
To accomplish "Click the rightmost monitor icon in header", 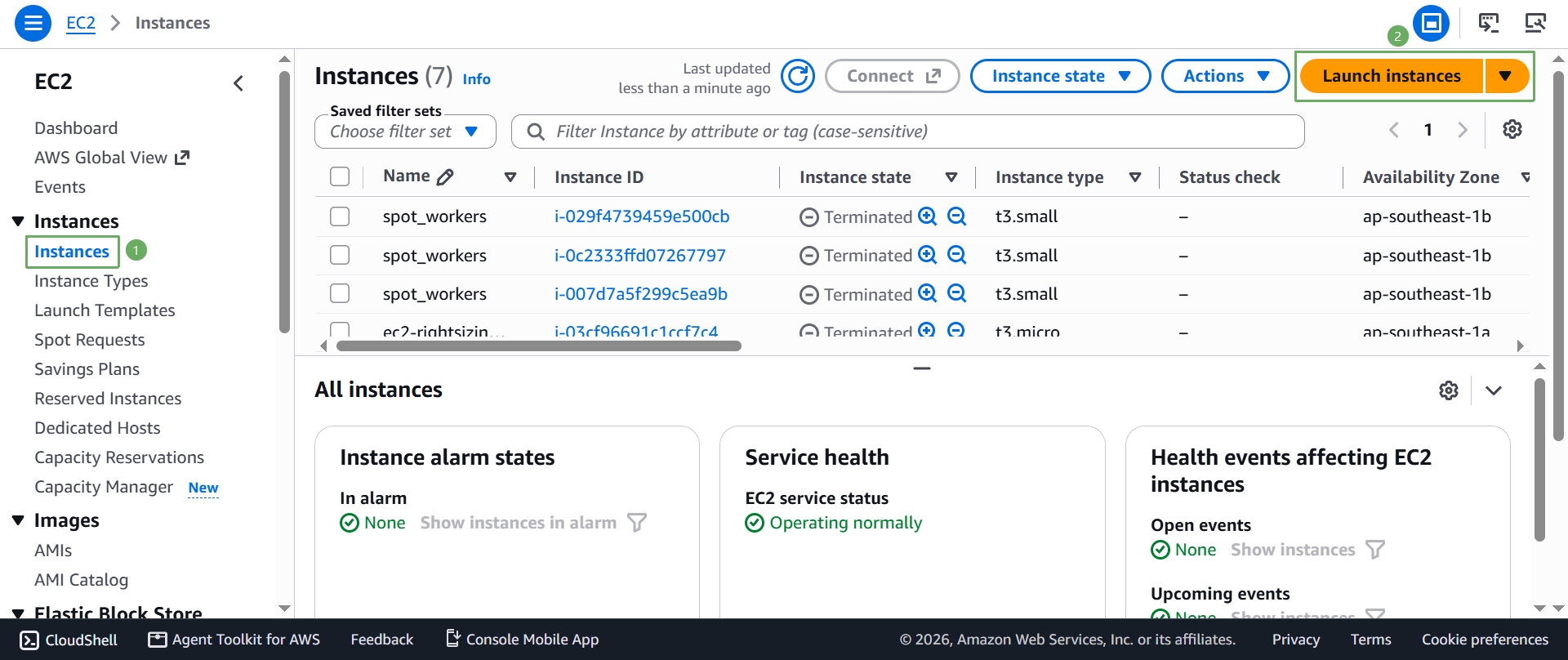I will click(x=1535, y=23).
